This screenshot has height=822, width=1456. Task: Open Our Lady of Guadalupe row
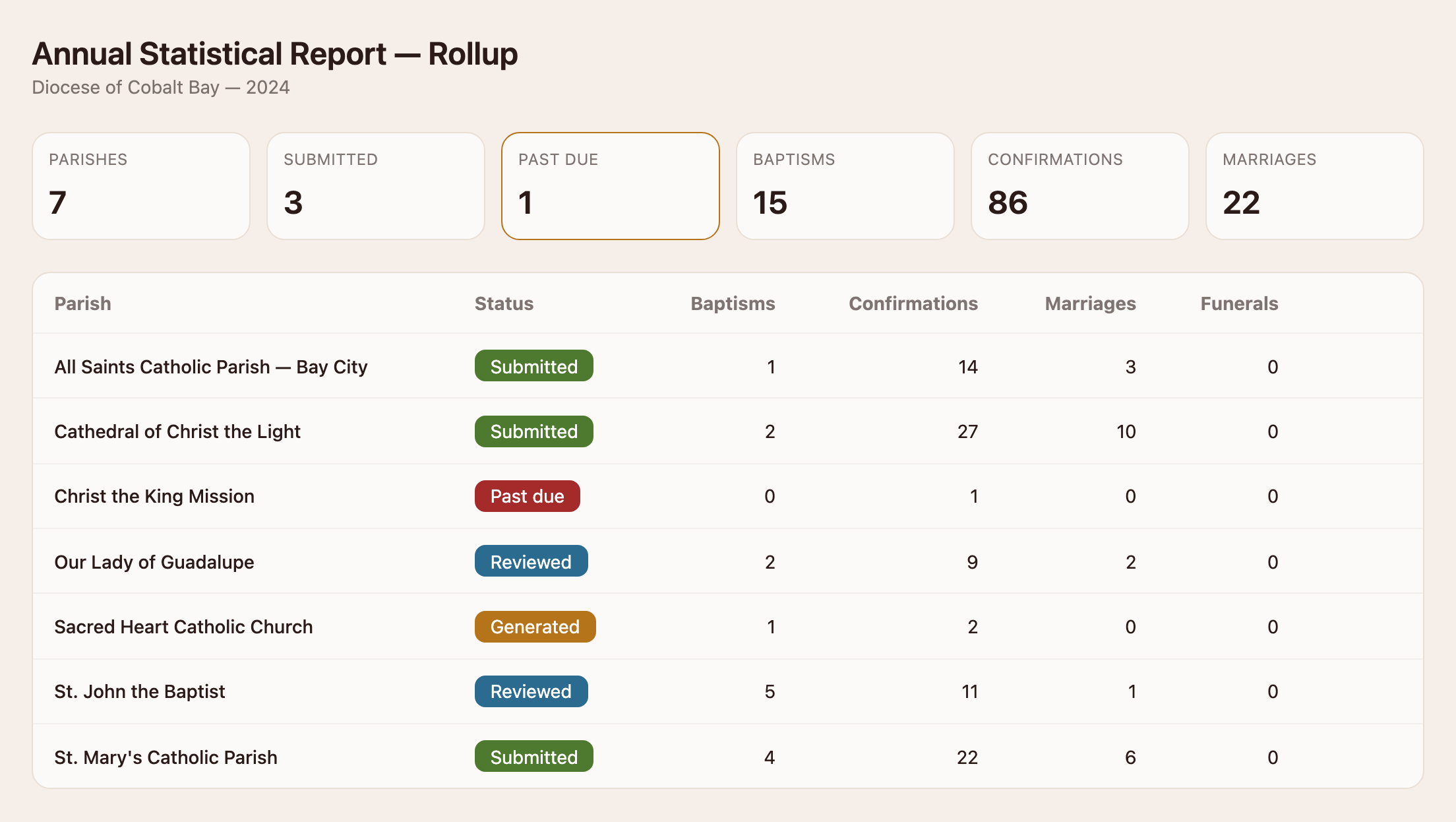pyautogui.click(x=728, y=561)
